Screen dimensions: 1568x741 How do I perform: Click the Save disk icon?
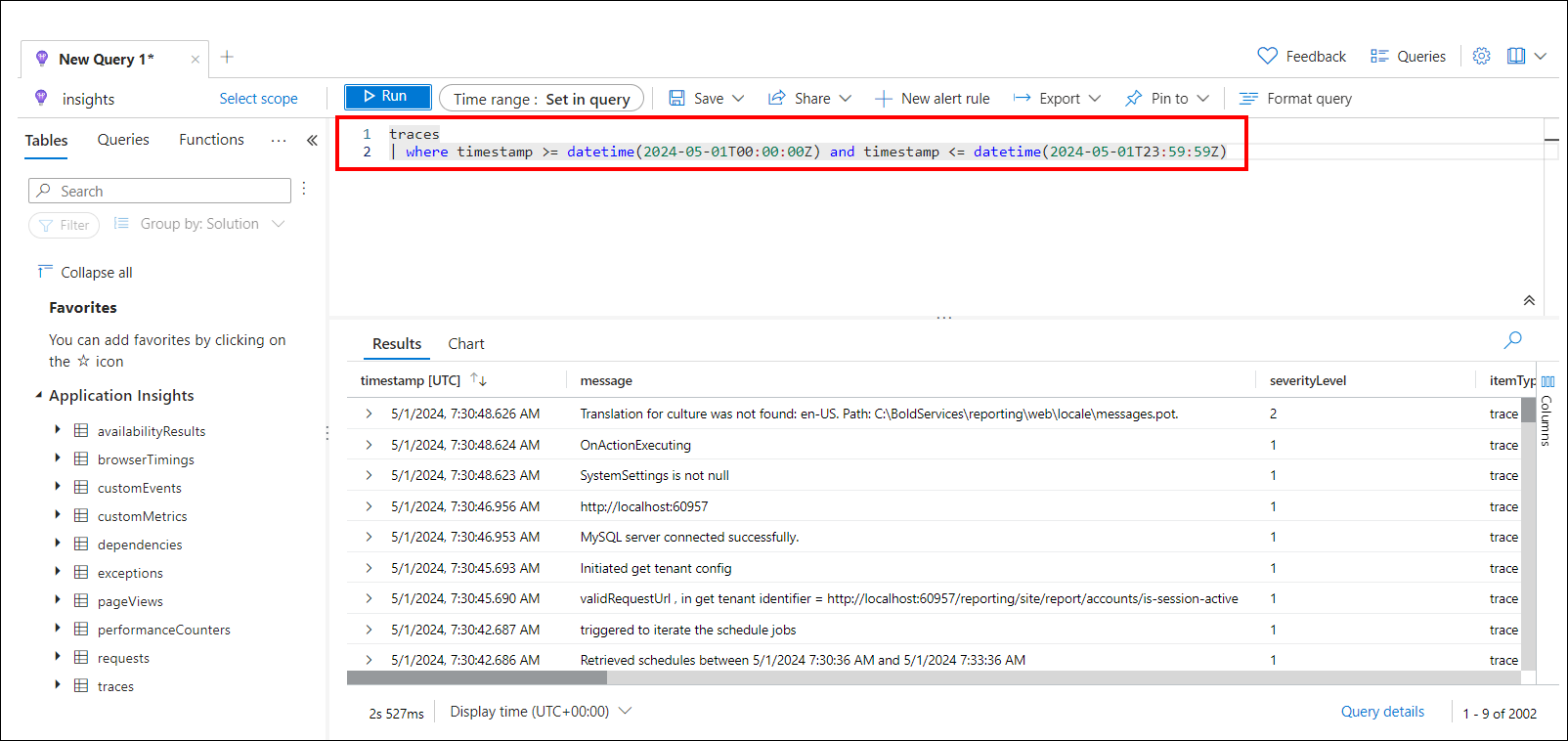coord(676,99)
